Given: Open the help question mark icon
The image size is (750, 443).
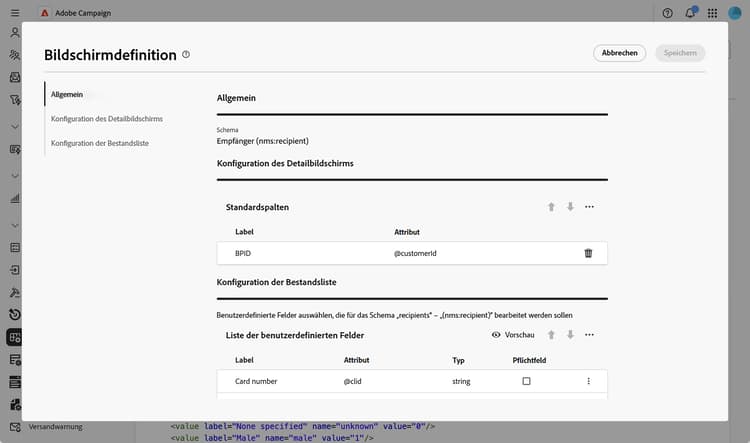Looking at the screenshot, I should tap(667, 13).
